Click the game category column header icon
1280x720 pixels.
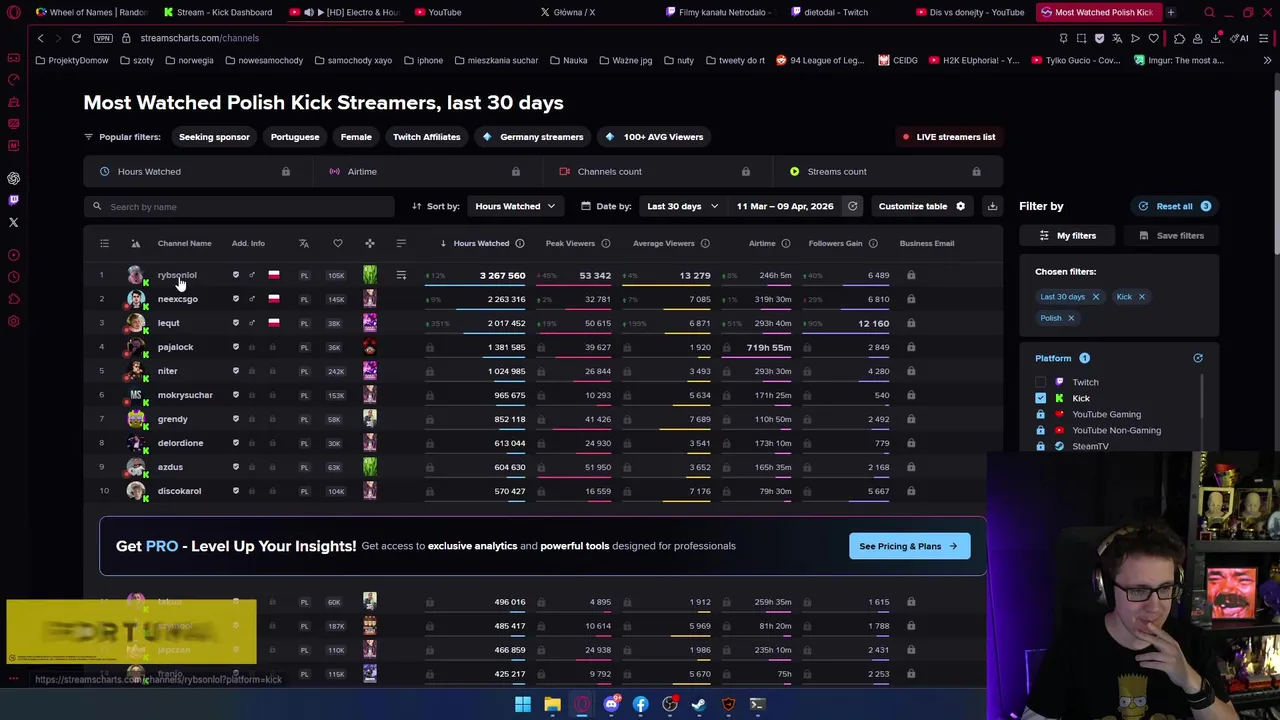tap(370, 243)
